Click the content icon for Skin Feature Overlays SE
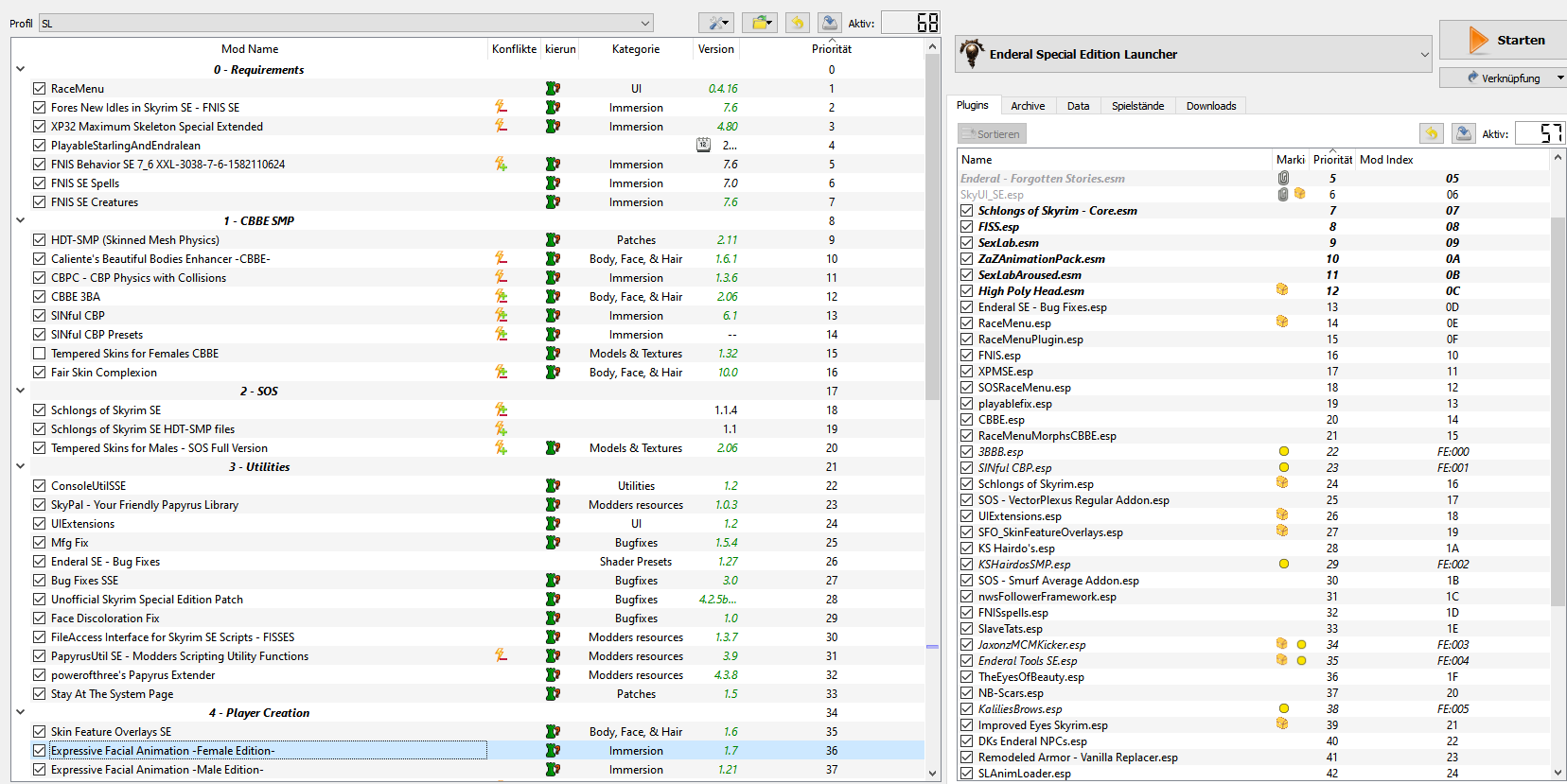Screen dimensions: 1567x784 (x=553, y=731)
